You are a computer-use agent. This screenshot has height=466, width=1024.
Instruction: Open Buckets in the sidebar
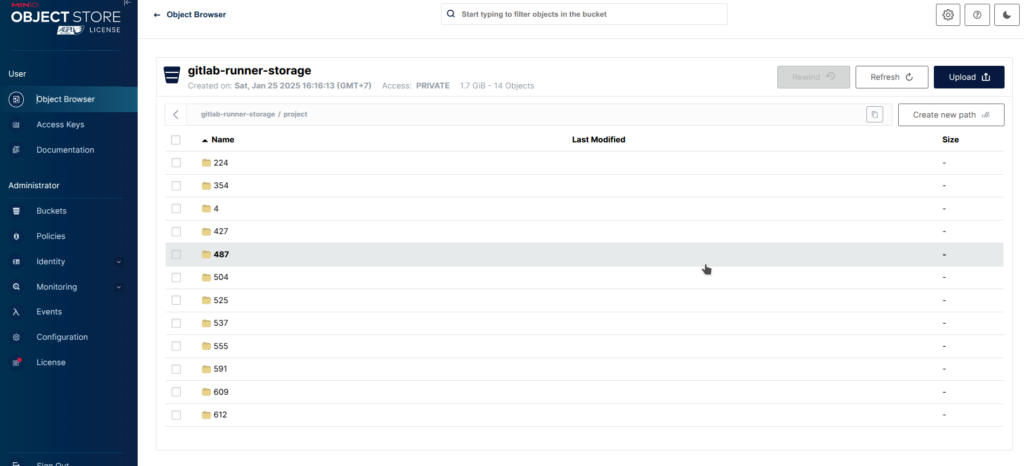click(51, 211)
